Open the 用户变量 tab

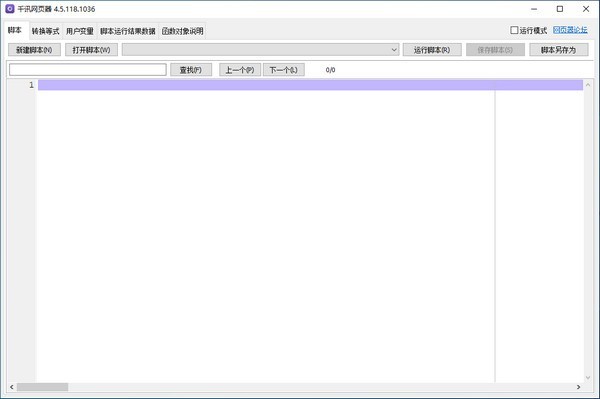tap(80, 31)
